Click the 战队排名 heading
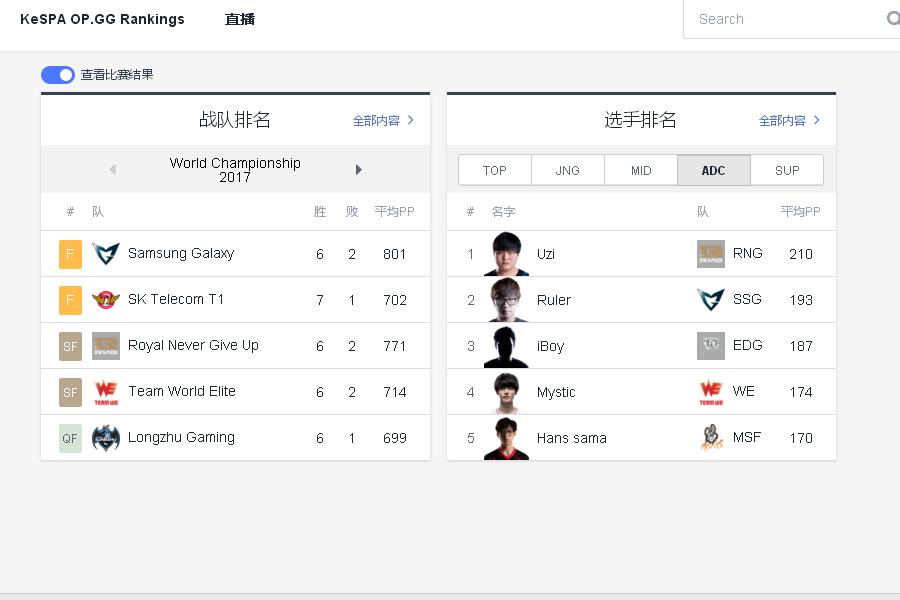 pyautogui.click(x=235, y=119)
